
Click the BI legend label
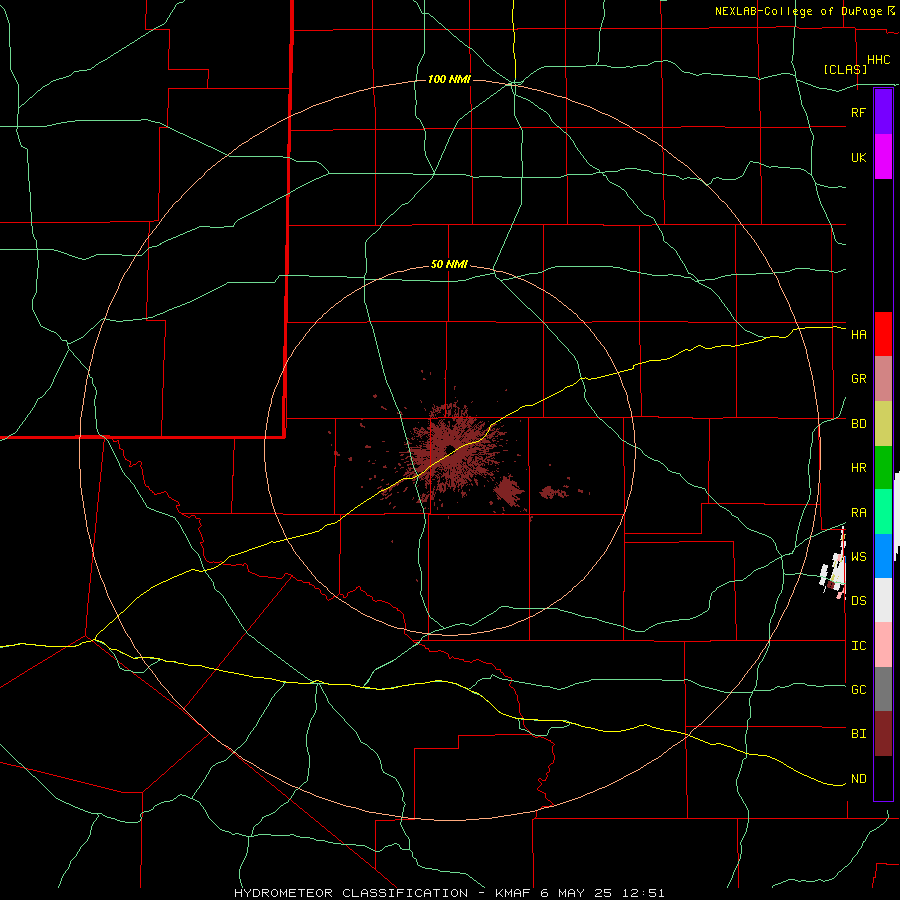tap(858, 734)
